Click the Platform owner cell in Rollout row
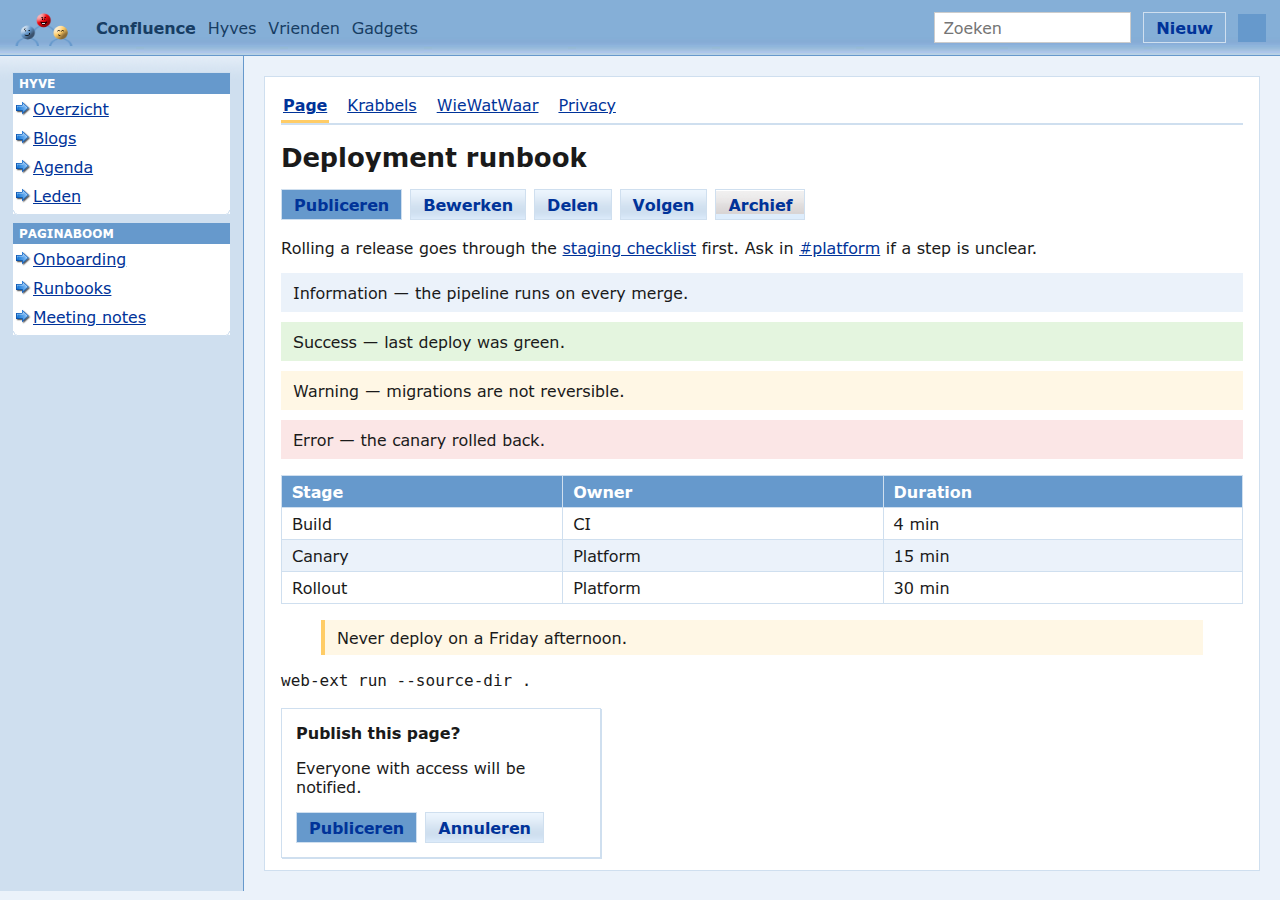The height and width of the screenshot is (900, 1280). tap(723, 588)
